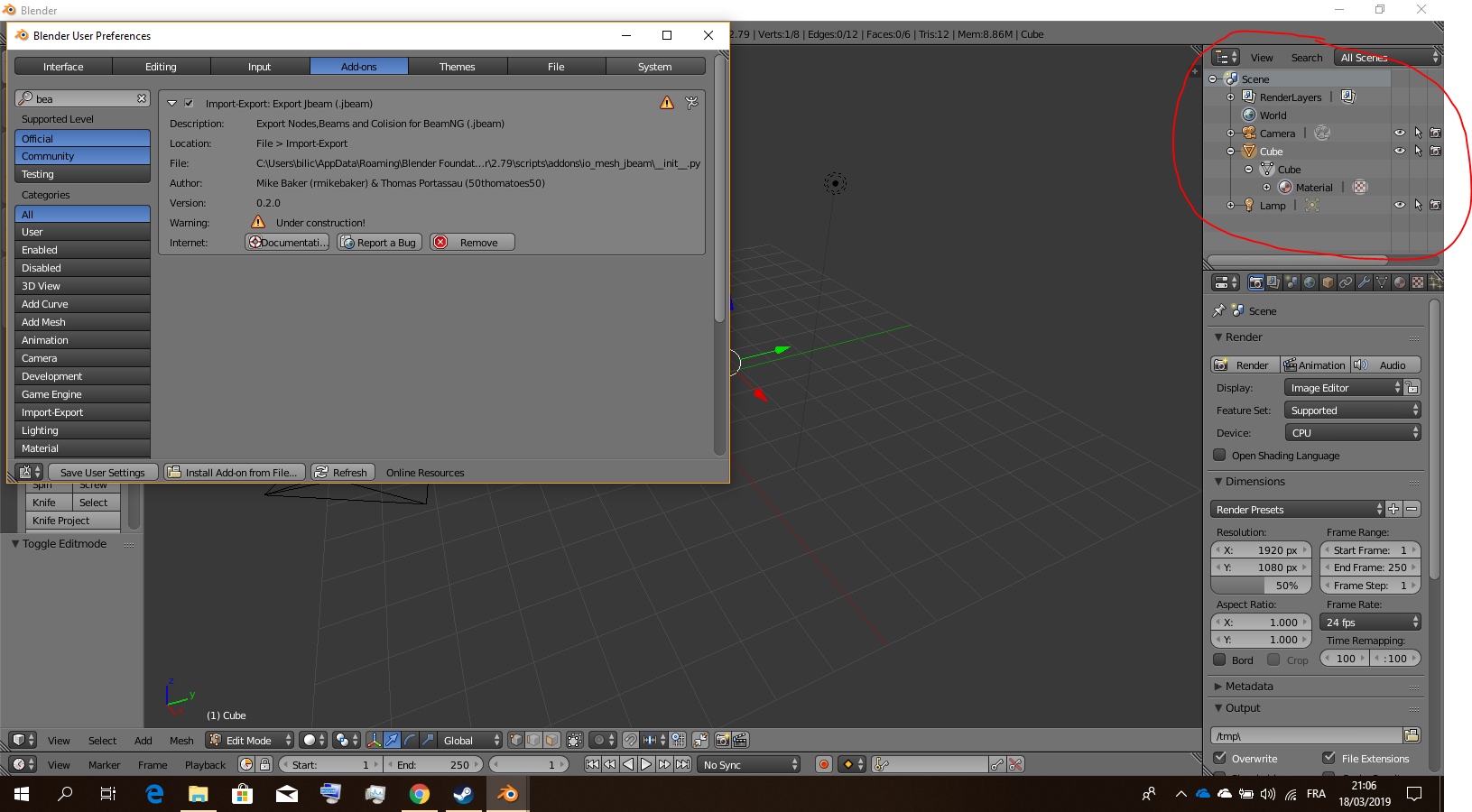Image resolution: width=1472 pixels, height=812 pixels.
Task: Open the World properties tab icon
Action: pos(1310,282)
